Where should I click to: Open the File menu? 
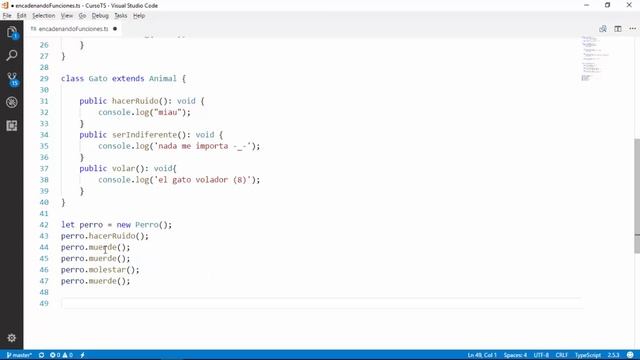click(7, 16)
